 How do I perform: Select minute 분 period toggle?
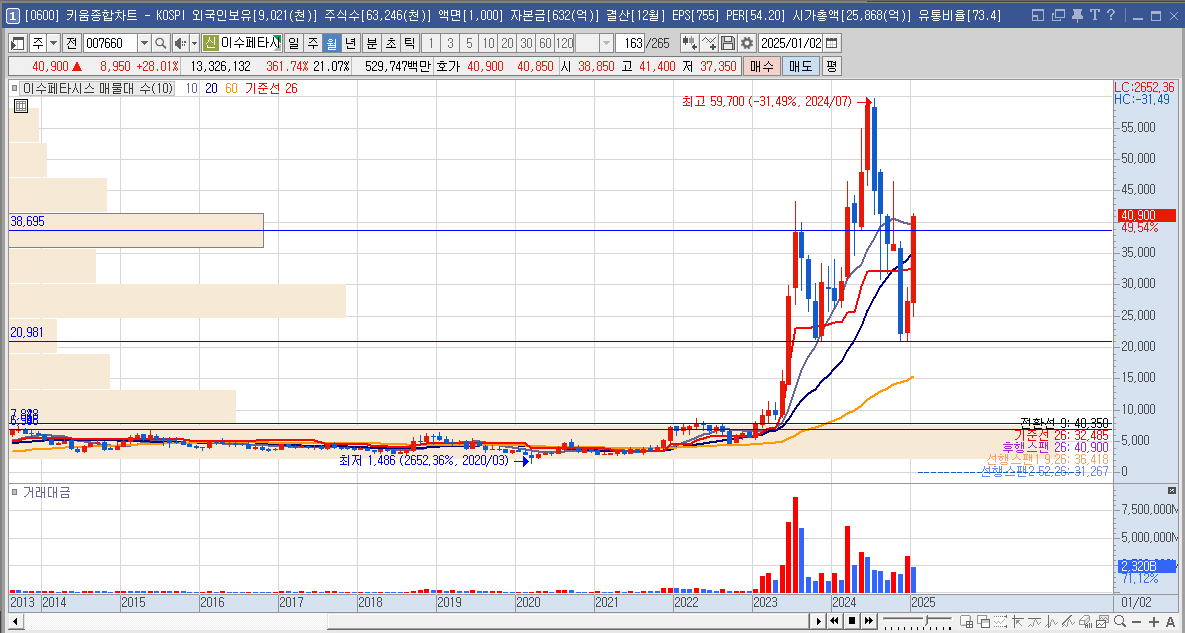[371, 43]
